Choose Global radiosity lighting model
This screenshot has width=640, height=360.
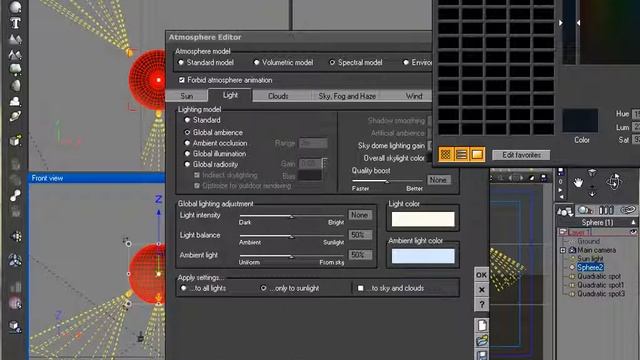click(187, 164)
